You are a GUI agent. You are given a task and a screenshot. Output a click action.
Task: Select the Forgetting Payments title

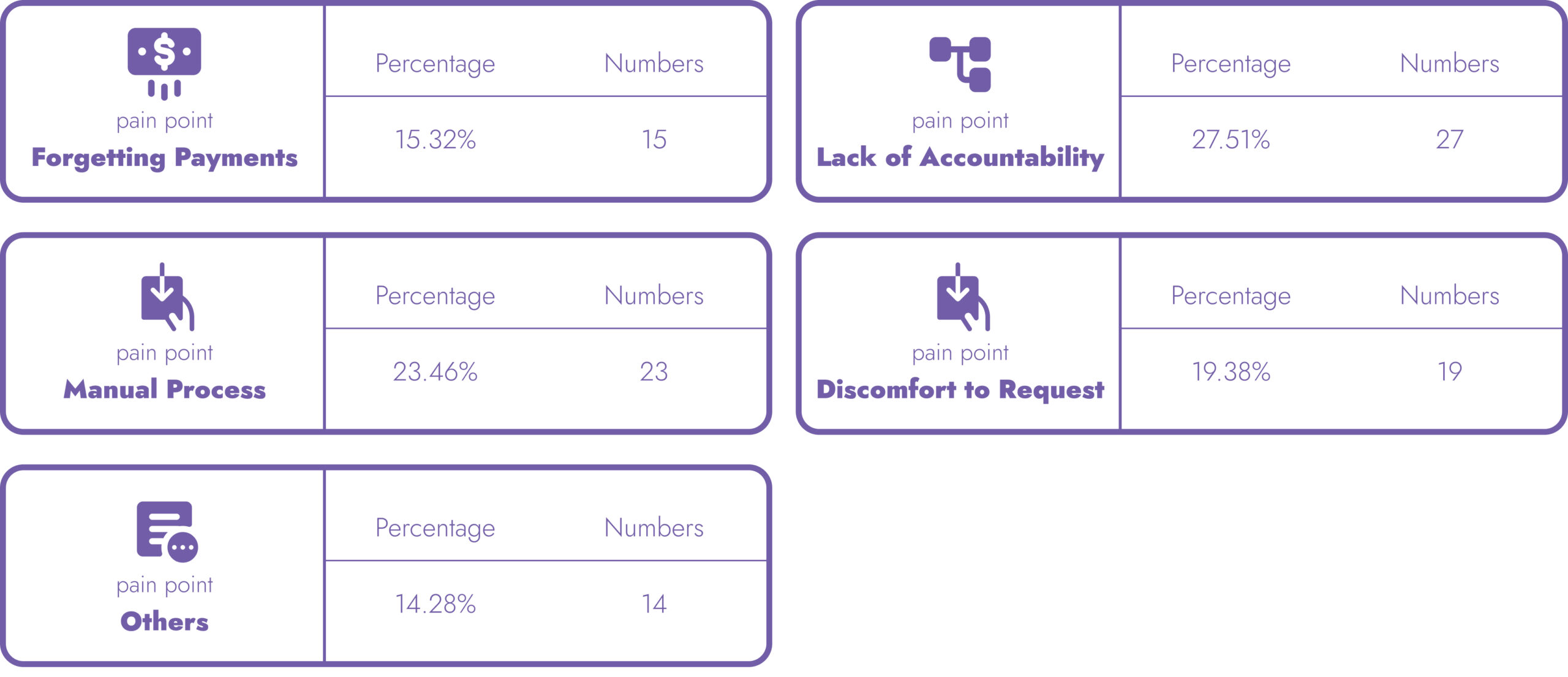(x=164, y=157)
